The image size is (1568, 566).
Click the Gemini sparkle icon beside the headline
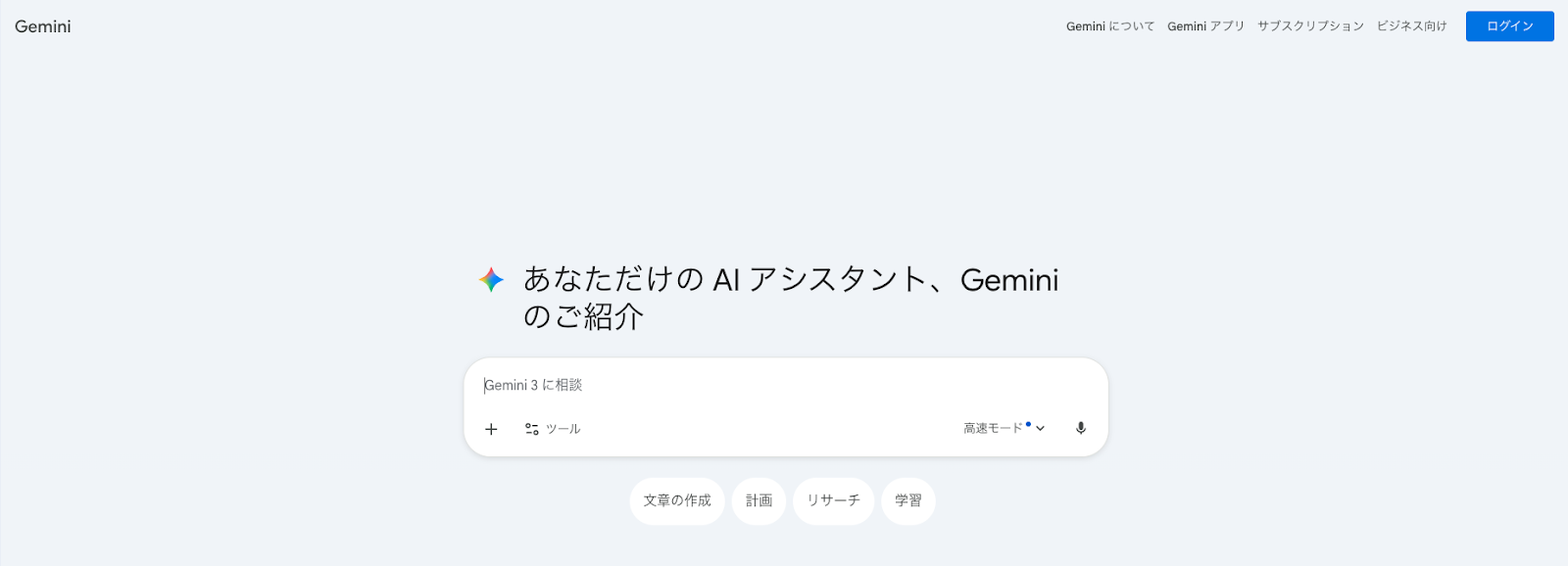(489, 280)
